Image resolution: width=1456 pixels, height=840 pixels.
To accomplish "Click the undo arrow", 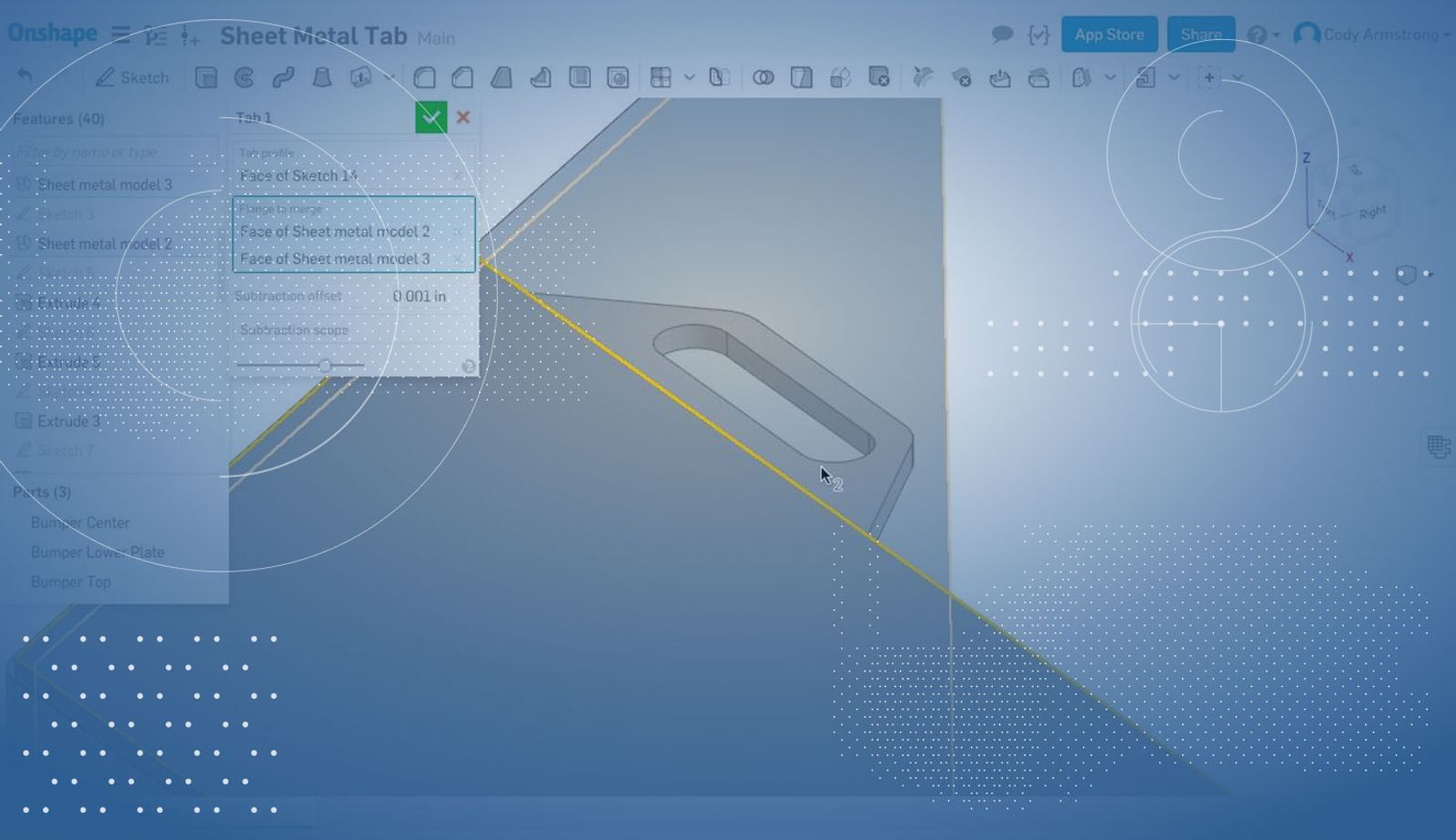I will pyautogui.click(x=25, y=76).
